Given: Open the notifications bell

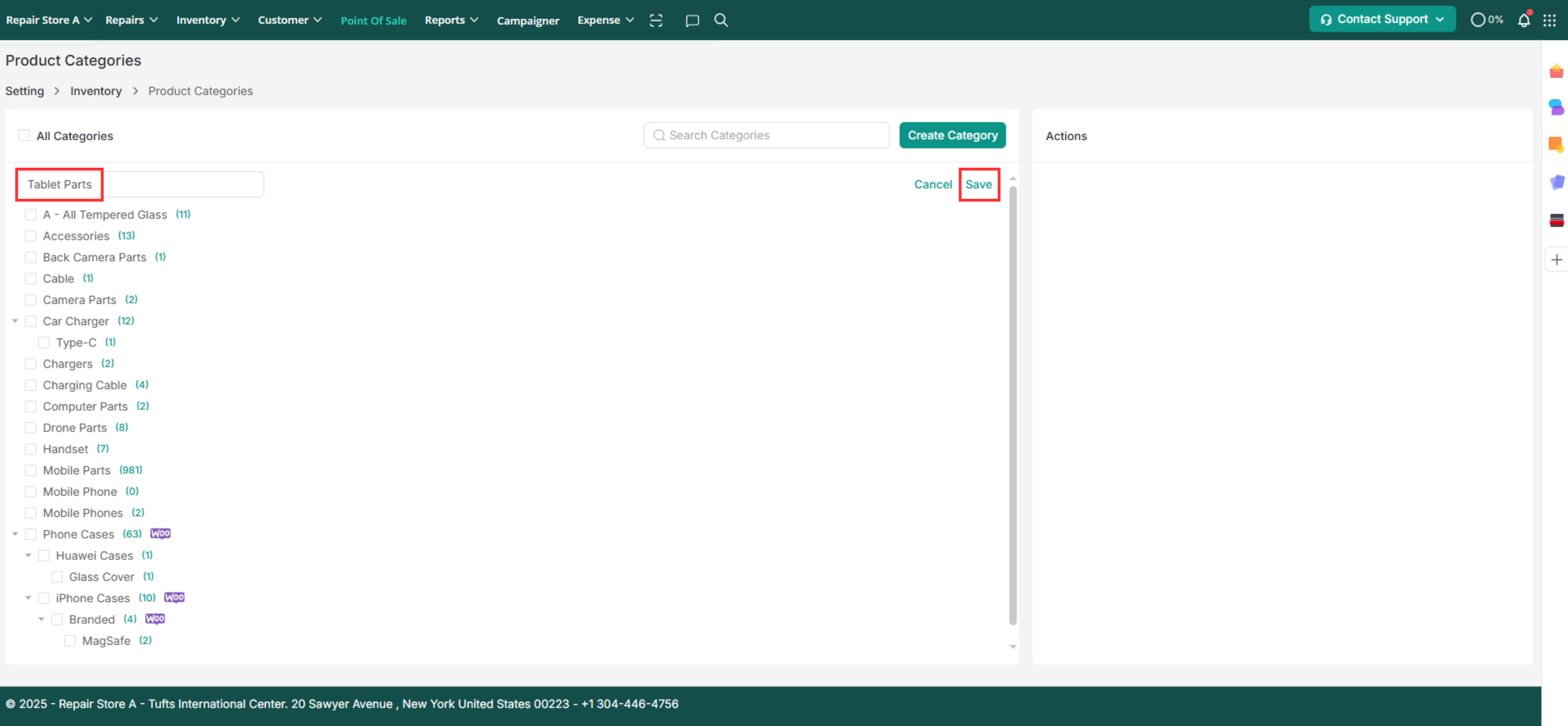Looking at the screenshot, I should point(1523,20).
